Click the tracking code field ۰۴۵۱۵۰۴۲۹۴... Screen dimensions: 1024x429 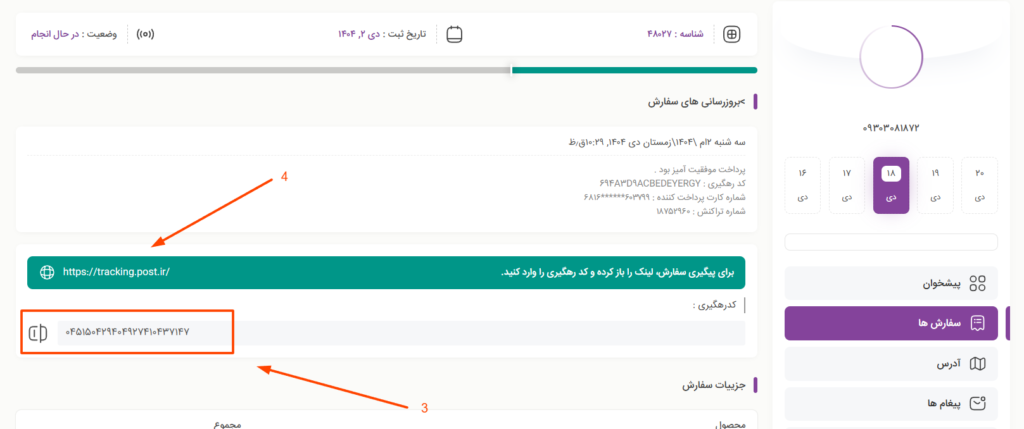(x=401, y=333)
